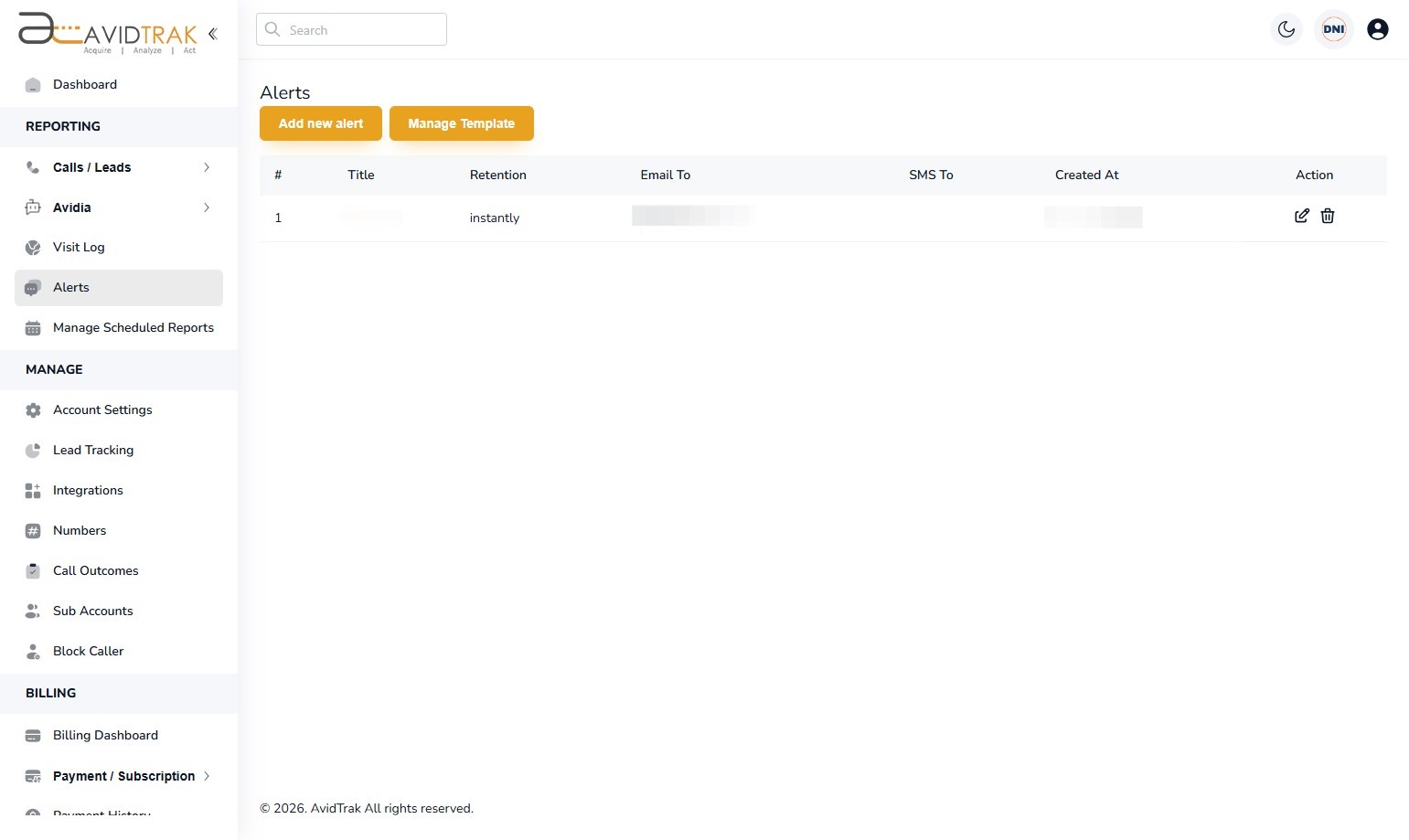1409x840 pixels.
Task: Click the AvidTrak logo
Action: (x=108, y=32)
